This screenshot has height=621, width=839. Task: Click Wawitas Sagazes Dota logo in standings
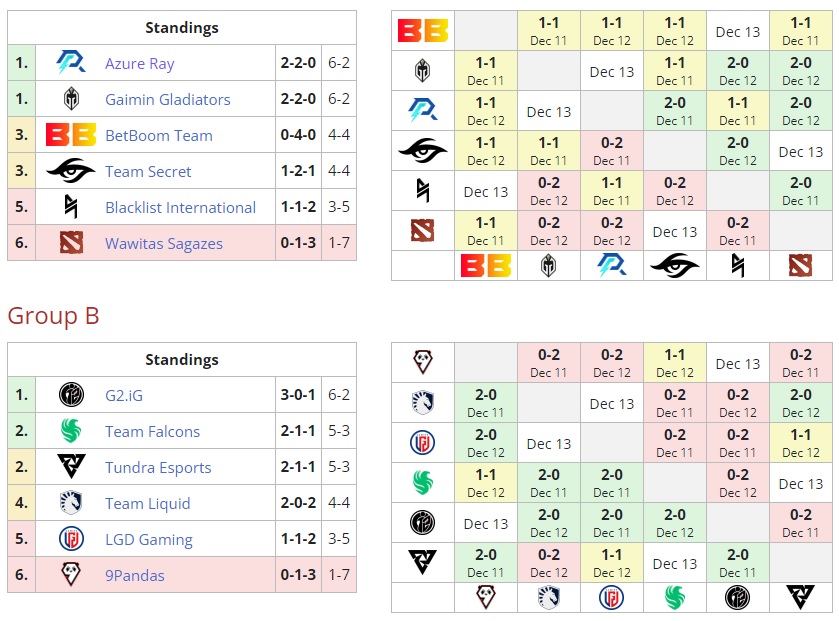(x=71, y=243)
